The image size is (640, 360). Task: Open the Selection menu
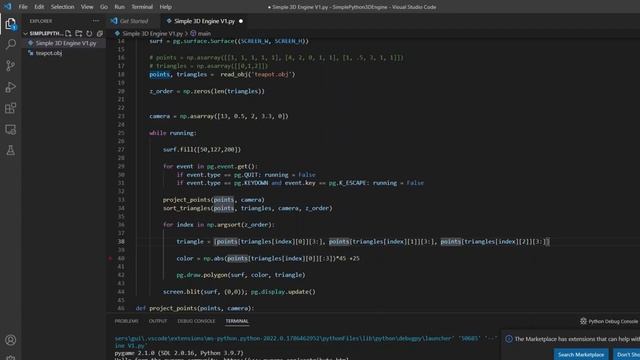coord(62,7)
